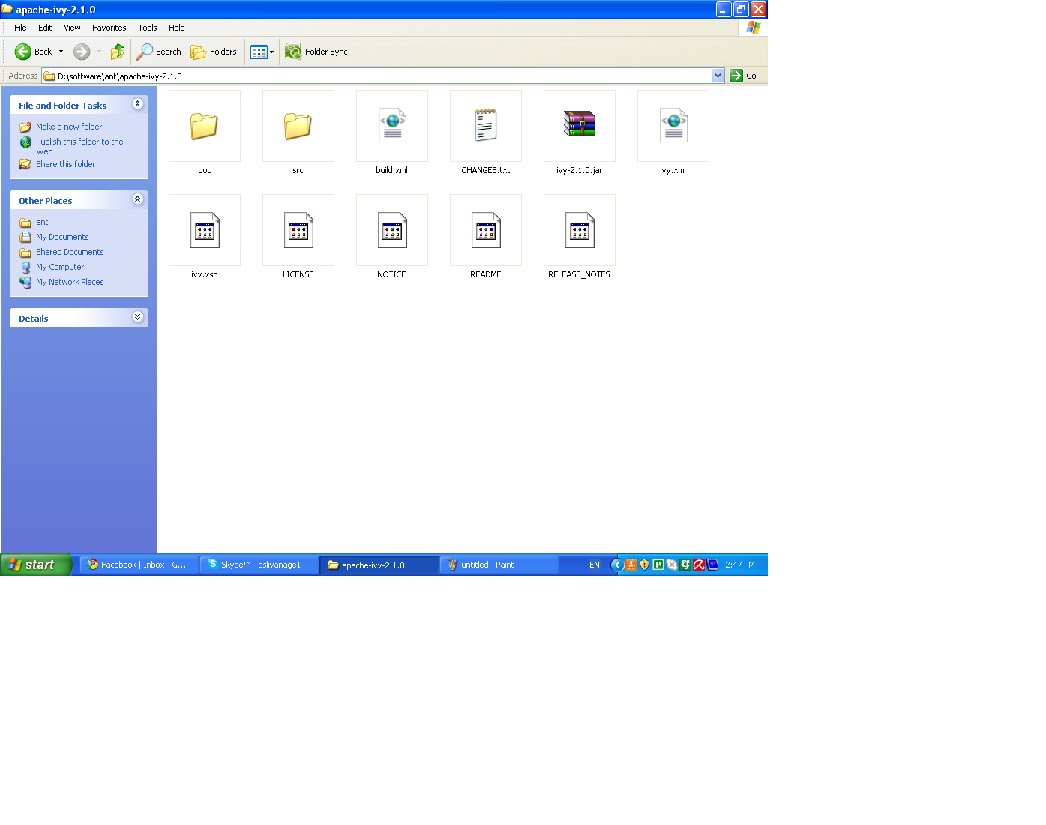Open My Network Places link

[x=69, y=282]
